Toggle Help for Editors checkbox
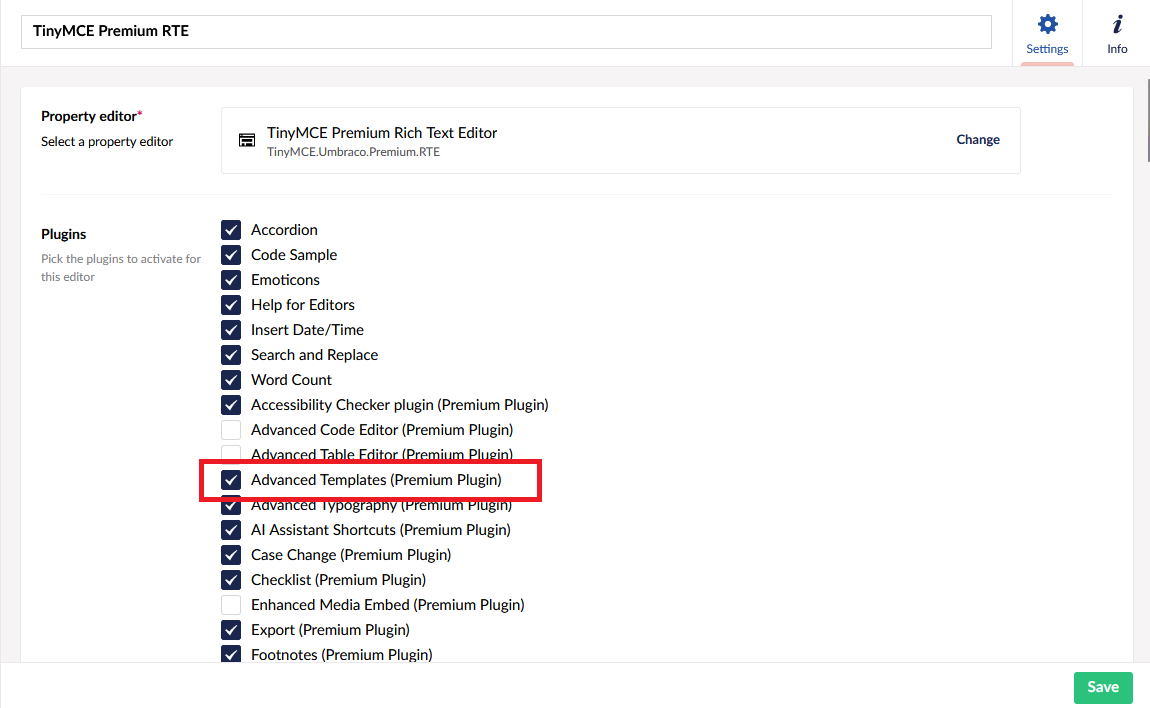This screenshot has width=1150, height=708. [x=231, y=305]
